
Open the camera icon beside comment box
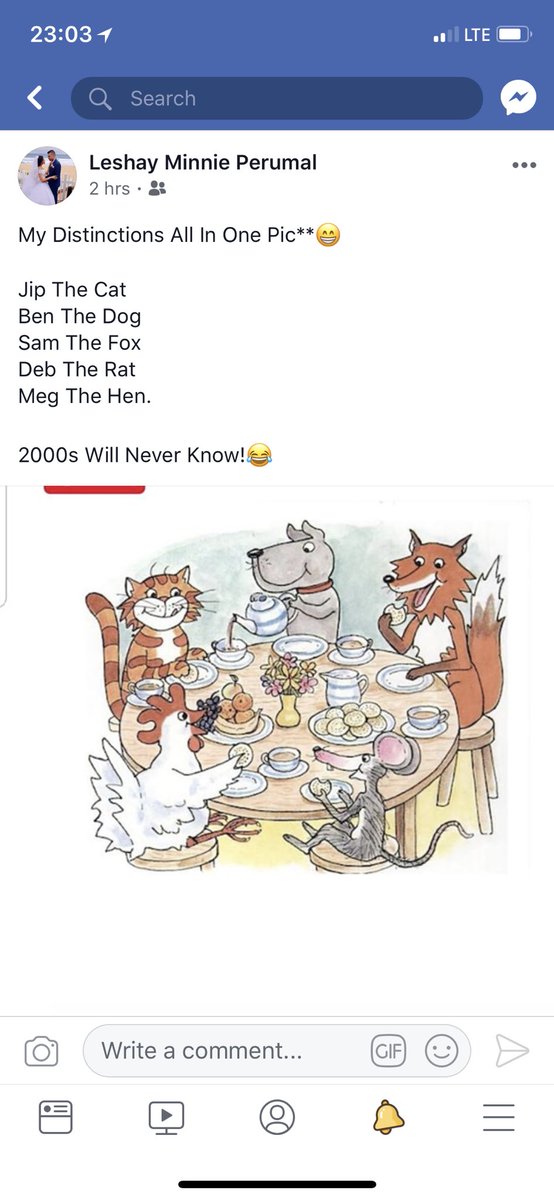41,1051
